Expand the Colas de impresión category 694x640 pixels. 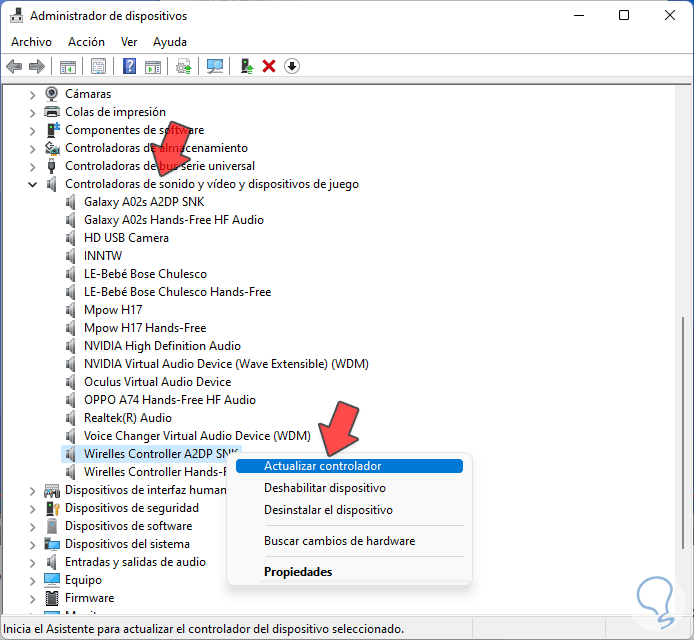(x=32, y=113)
